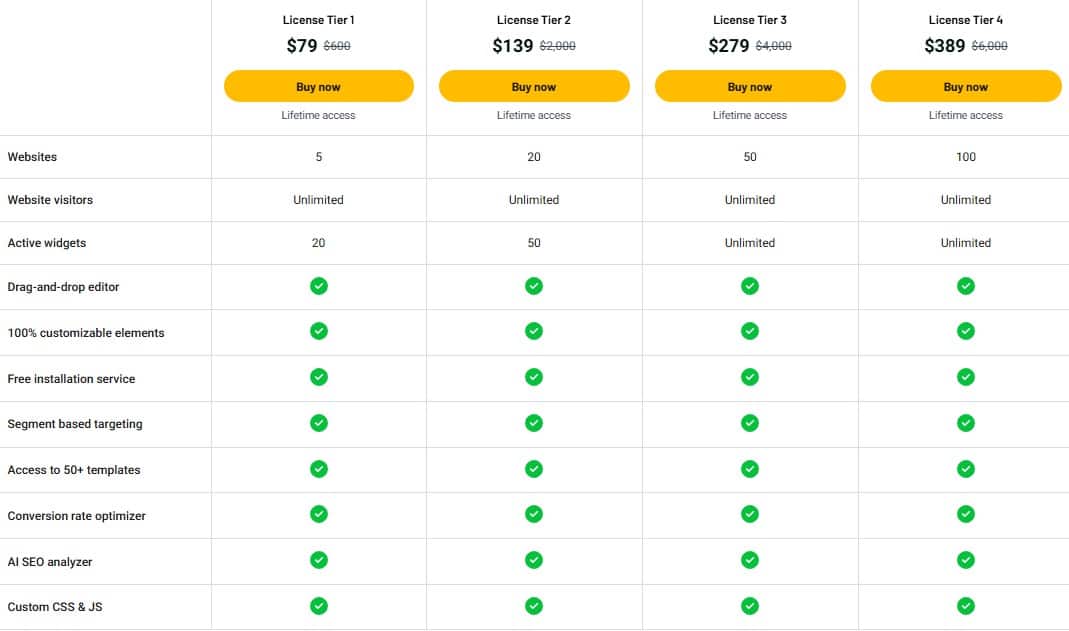Click the AI SEO analyzer feature label
Image resolution: width=1069 pixels, height=631 pixels.
pyautogui.click(x=50, y=562)
